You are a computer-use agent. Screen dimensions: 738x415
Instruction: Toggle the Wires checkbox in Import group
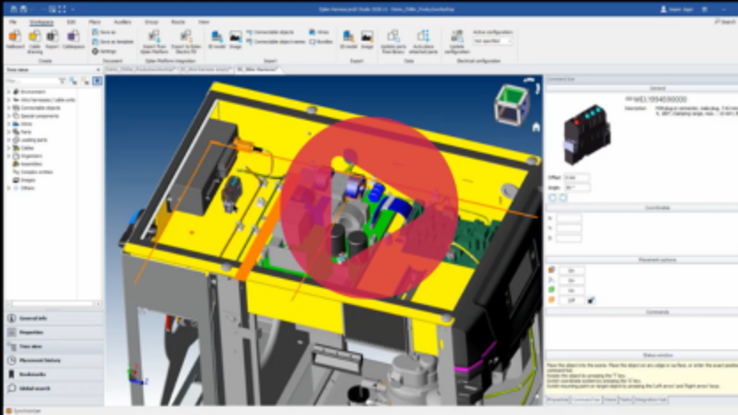click(312, 32)
